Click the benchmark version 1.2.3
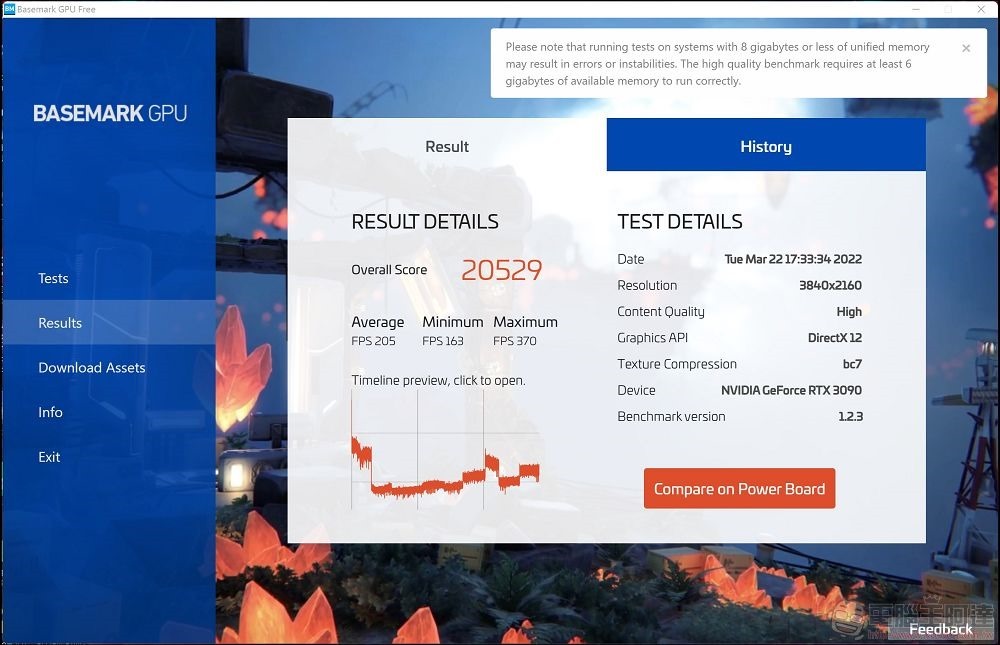 click(850, 416)
